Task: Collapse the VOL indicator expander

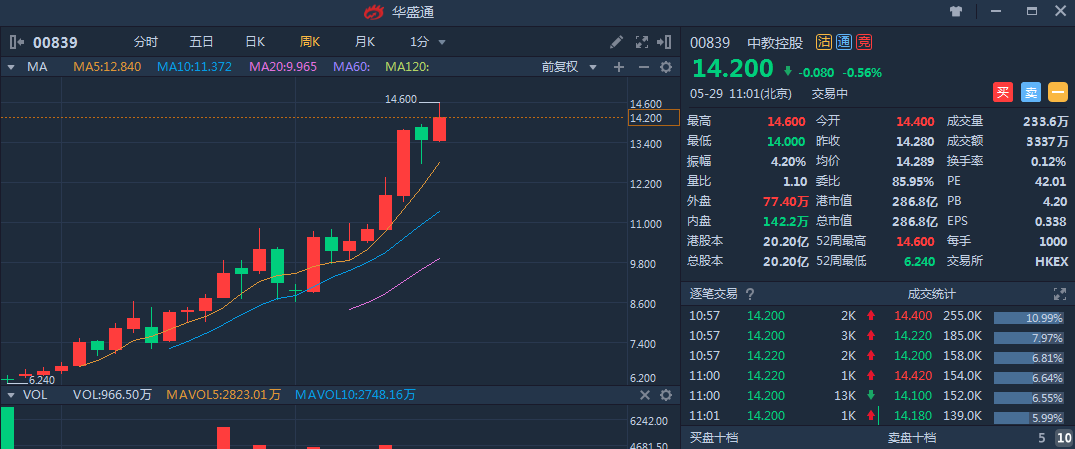Action: coord(12,396)
